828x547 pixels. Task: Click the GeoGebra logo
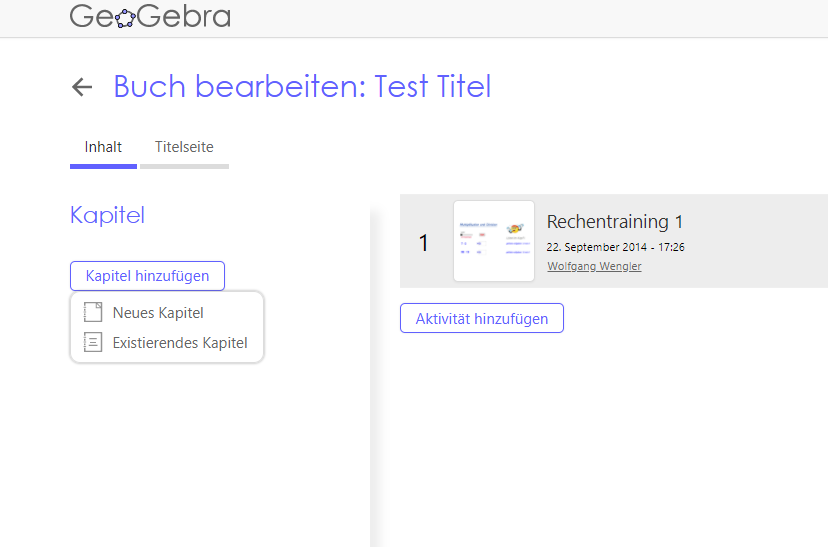[150, 16]
